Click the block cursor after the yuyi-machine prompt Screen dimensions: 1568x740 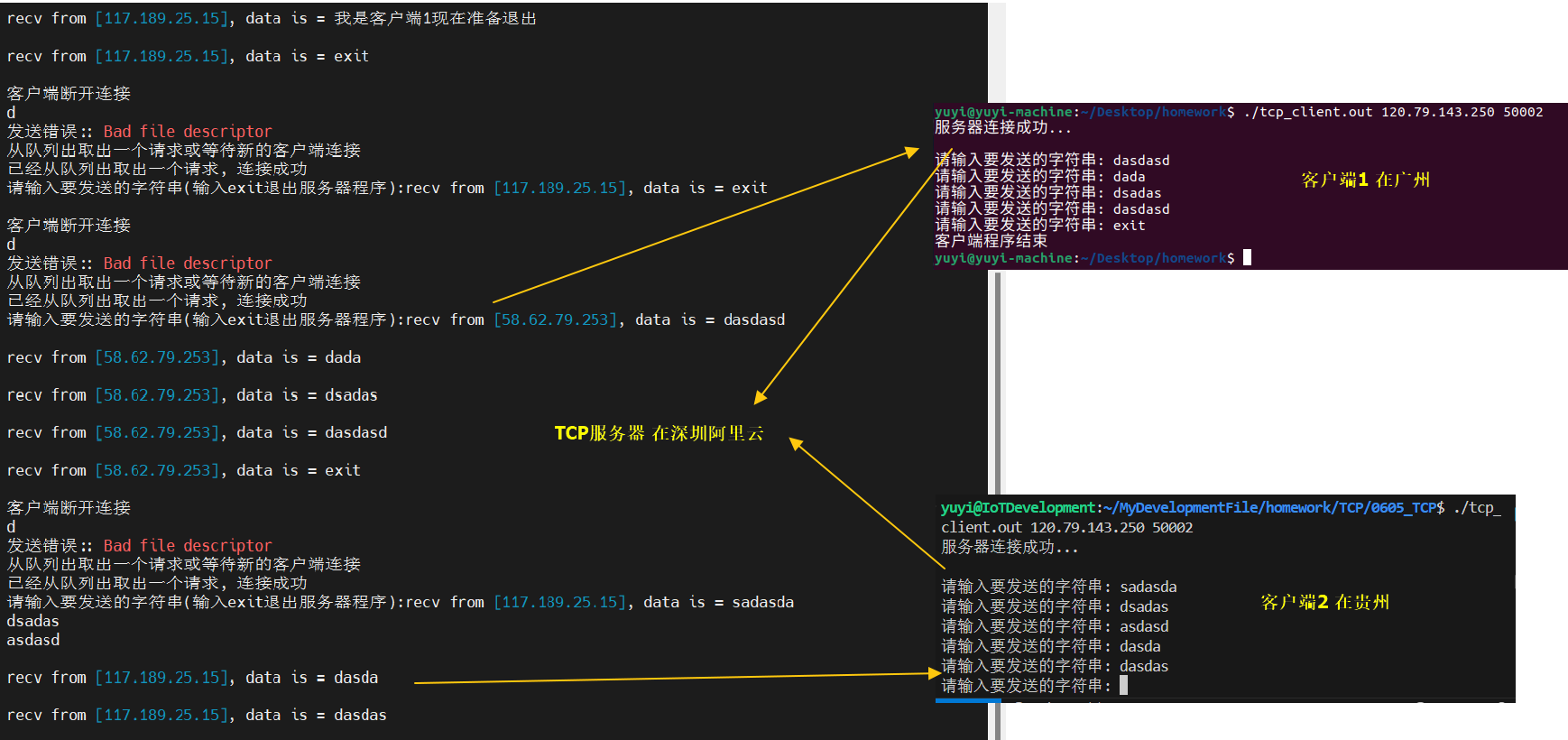point(1247,258)
